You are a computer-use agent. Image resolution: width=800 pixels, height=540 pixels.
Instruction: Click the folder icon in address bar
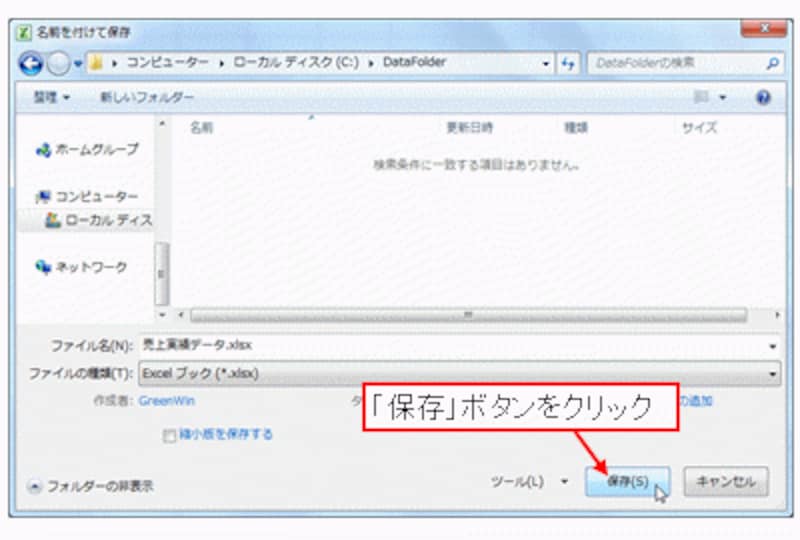[x=96, y=63]
